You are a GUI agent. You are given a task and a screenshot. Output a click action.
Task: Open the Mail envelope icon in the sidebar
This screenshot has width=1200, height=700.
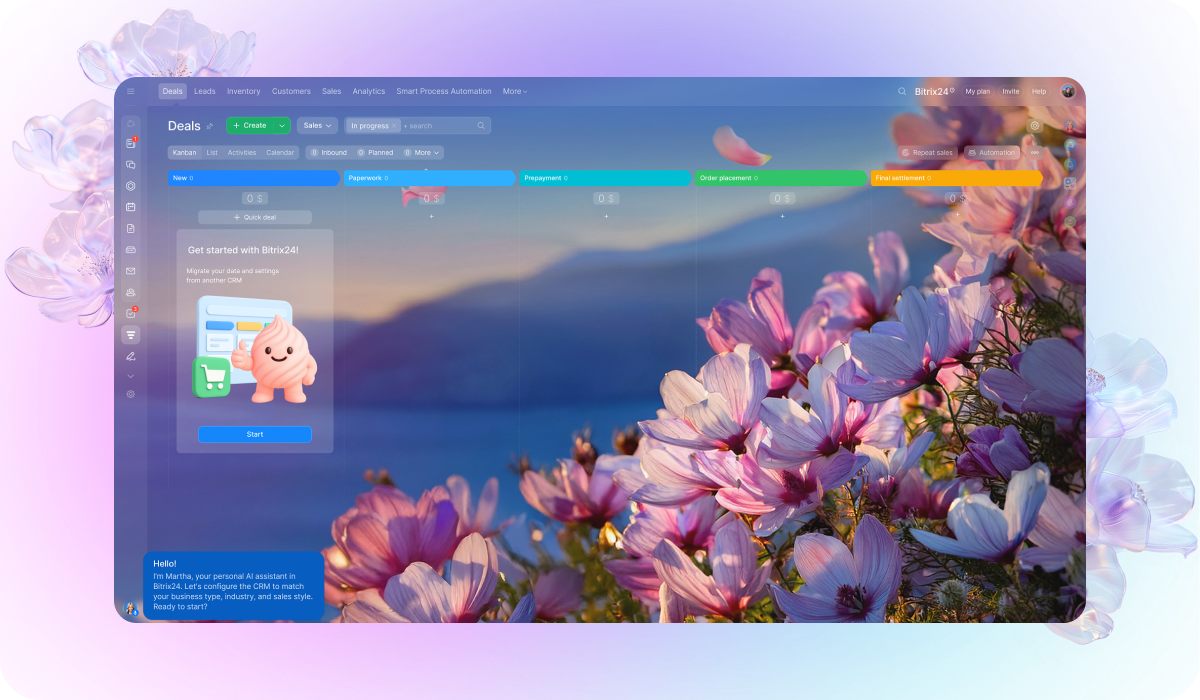[x=130, y=271]
